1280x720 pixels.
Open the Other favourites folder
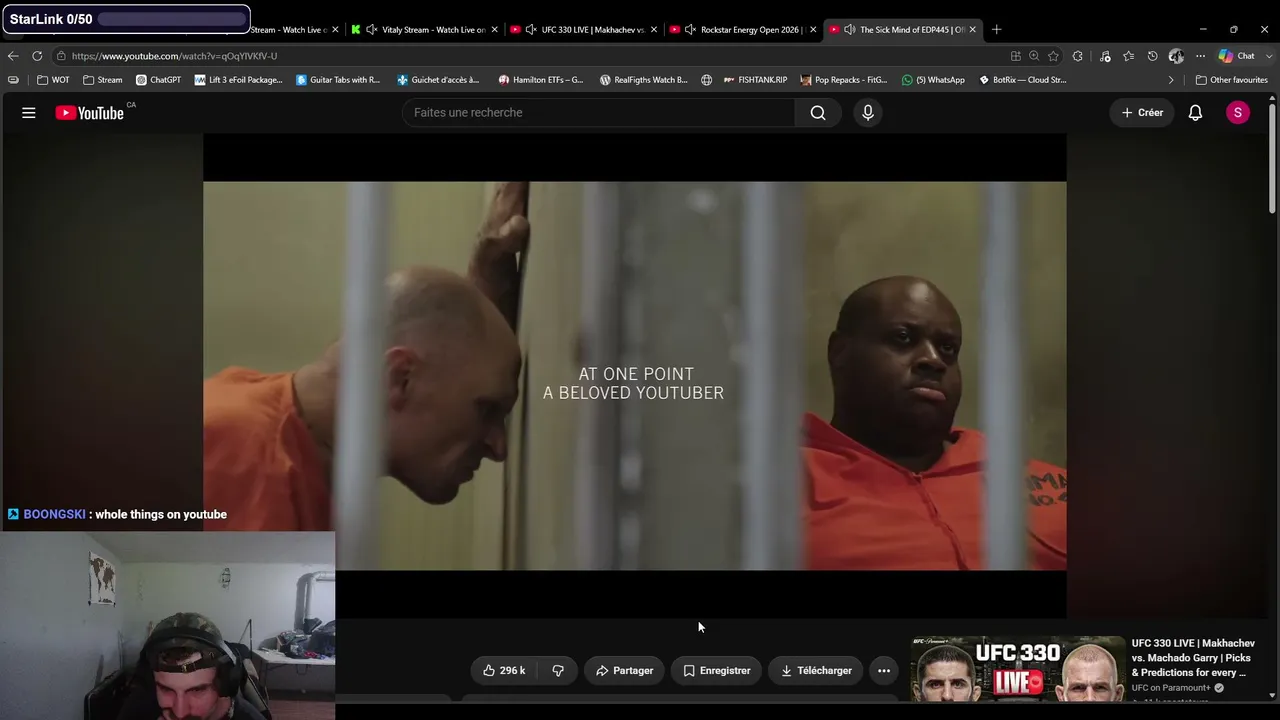pos(1231,80)
